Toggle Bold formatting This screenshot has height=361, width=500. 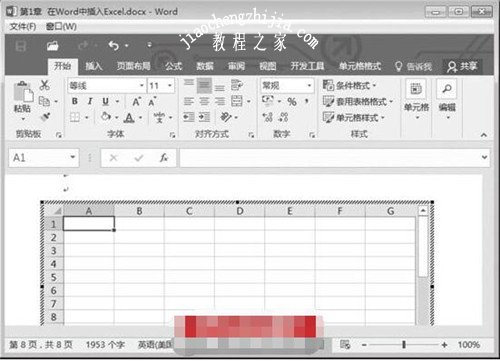(x=75, y=101)
